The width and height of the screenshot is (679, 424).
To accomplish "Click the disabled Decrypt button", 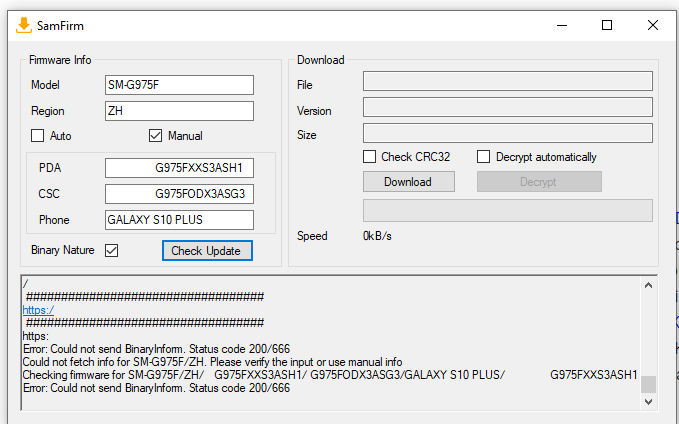I will (539, 181).
